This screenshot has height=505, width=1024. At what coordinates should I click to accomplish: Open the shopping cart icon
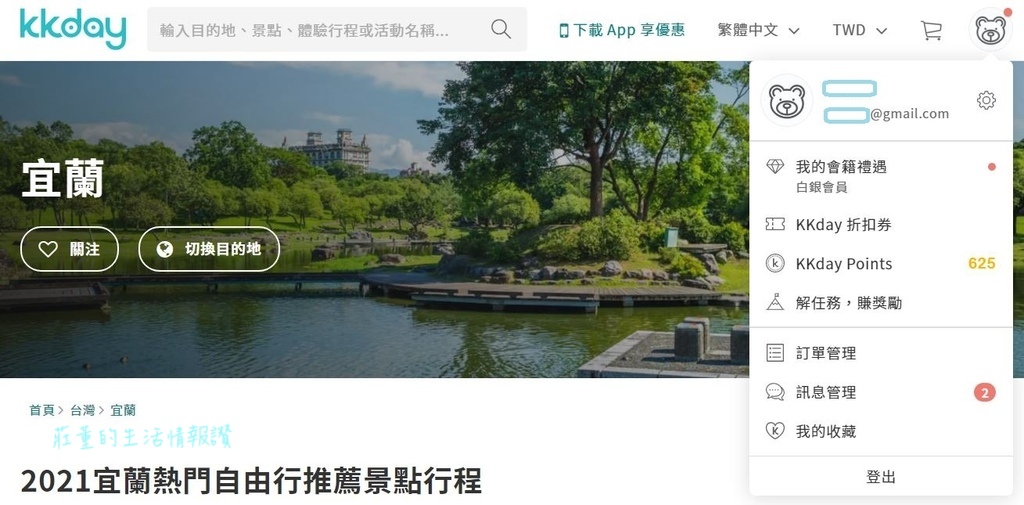[931, 30]
